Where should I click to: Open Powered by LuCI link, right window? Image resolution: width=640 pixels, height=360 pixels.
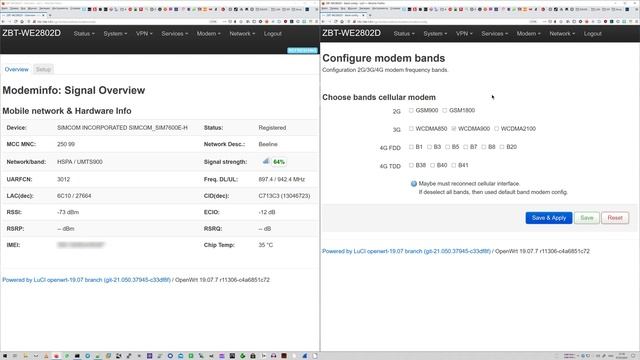407,251
